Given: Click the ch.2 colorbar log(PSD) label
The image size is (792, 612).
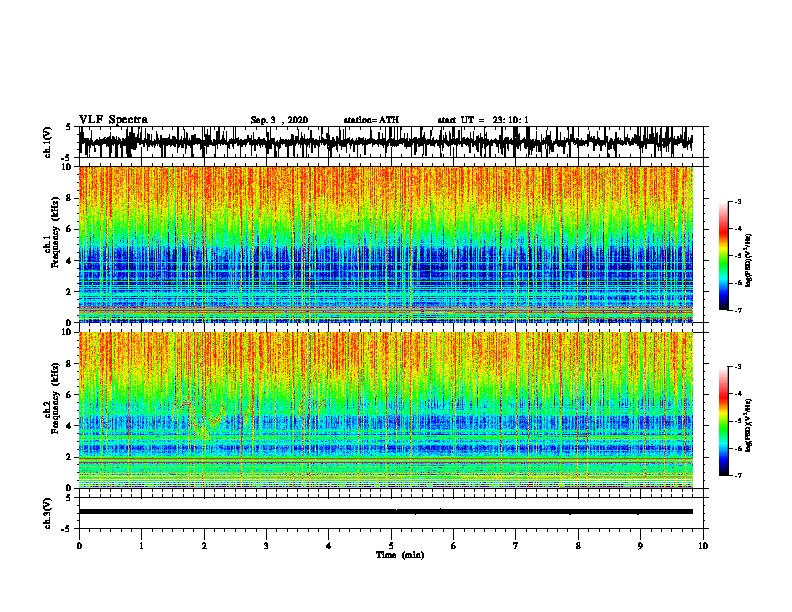Looking at the screenshot, I should pos(748,425).
